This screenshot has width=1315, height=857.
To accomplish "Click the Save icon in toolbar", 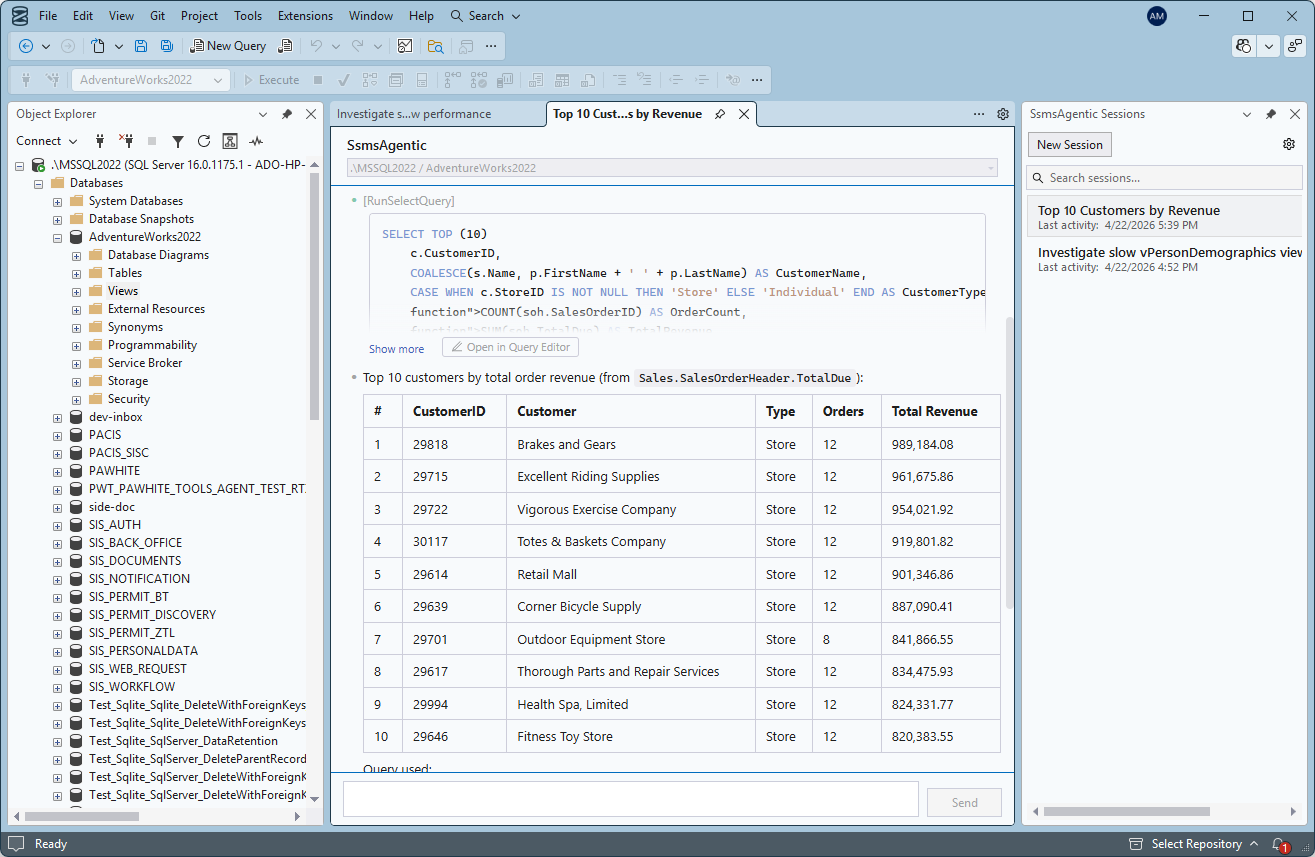I will pos(141,46).
